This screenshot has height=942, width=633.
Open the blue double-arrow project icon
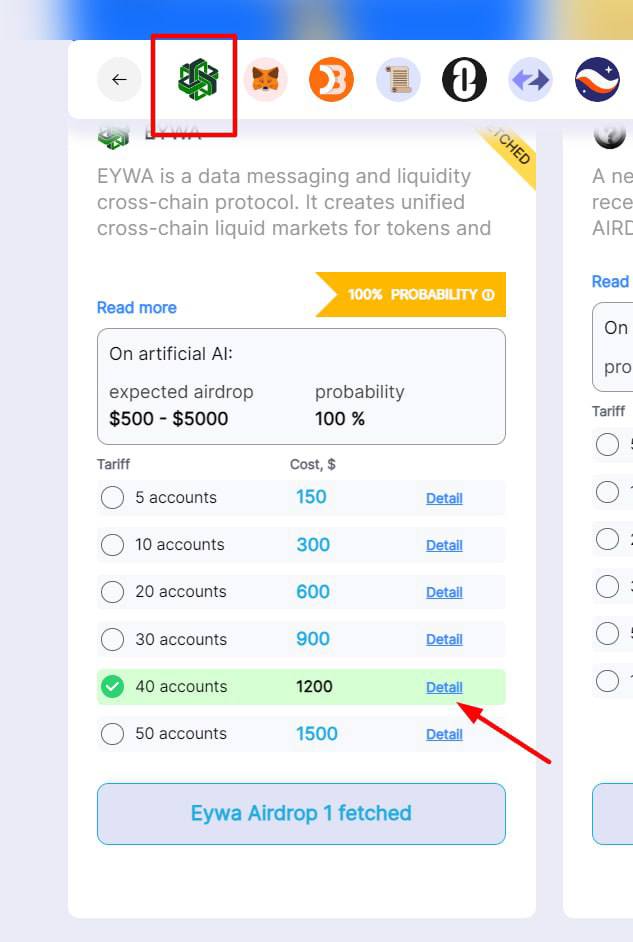click(530, 79)
